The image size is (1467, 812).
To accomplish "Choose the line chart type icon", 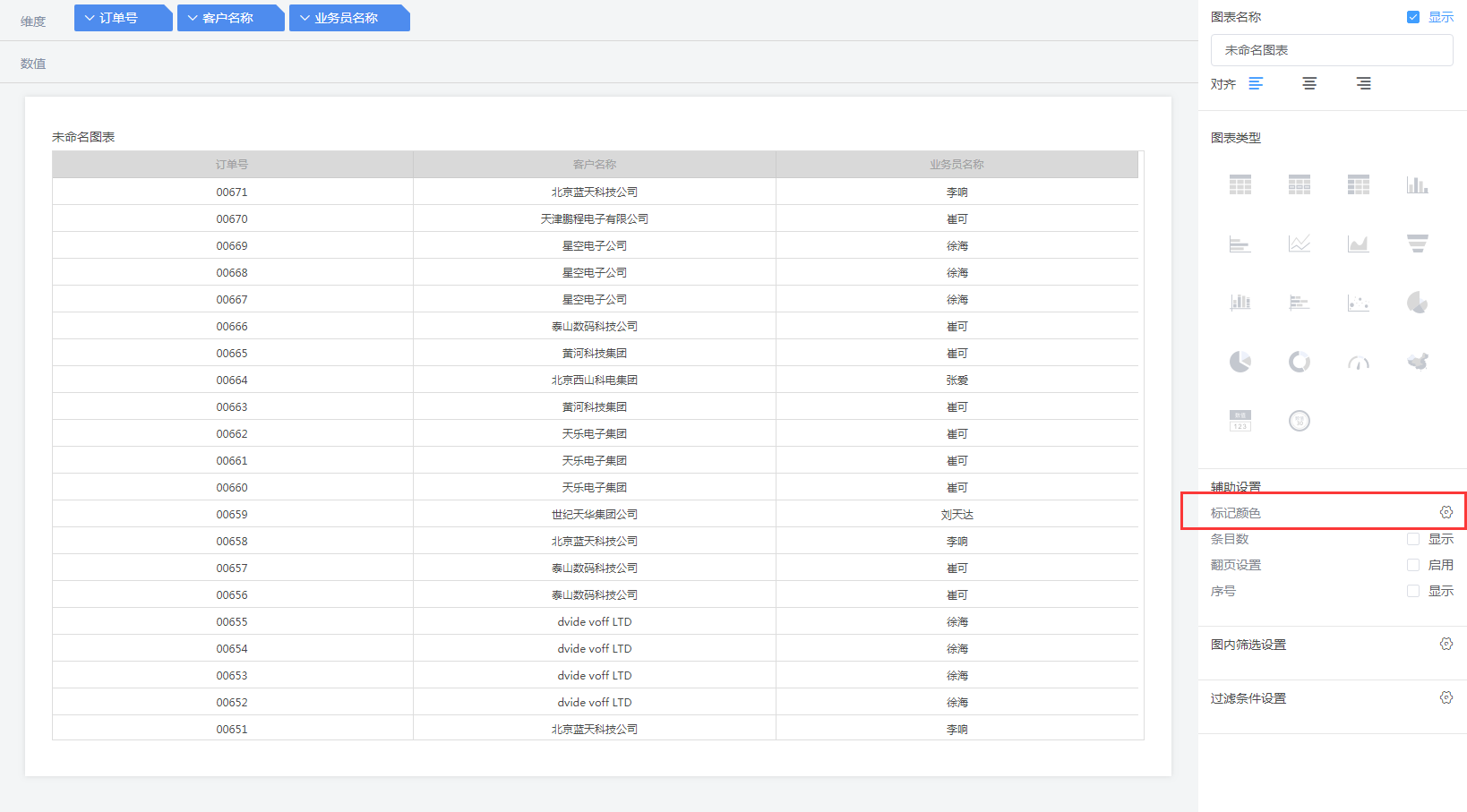I will (x=1300, y=244).
